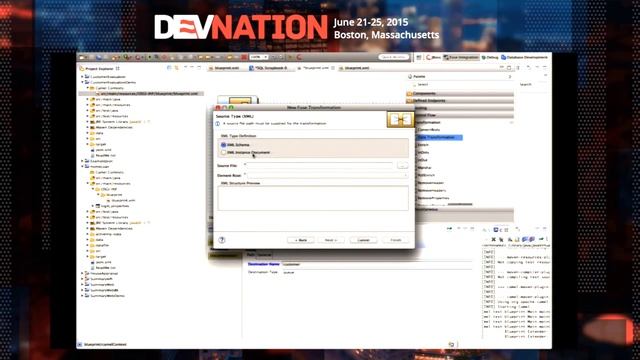Expand the CustomerEvaluation project
Viewport: 640px width, 360px height.
pos(82,77)
